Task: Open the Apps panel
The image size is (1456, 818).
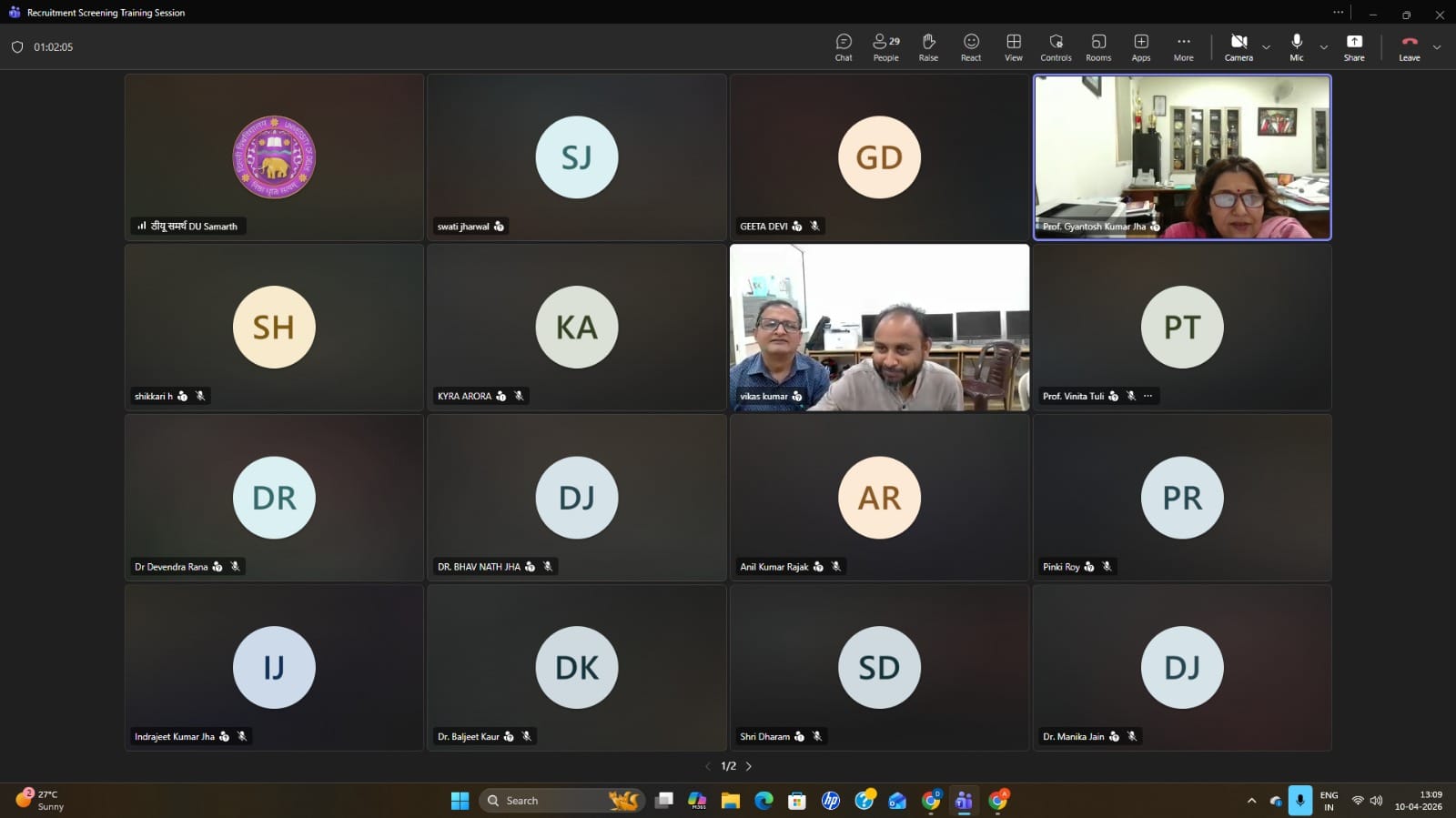Action: [x=1141, y=47]
